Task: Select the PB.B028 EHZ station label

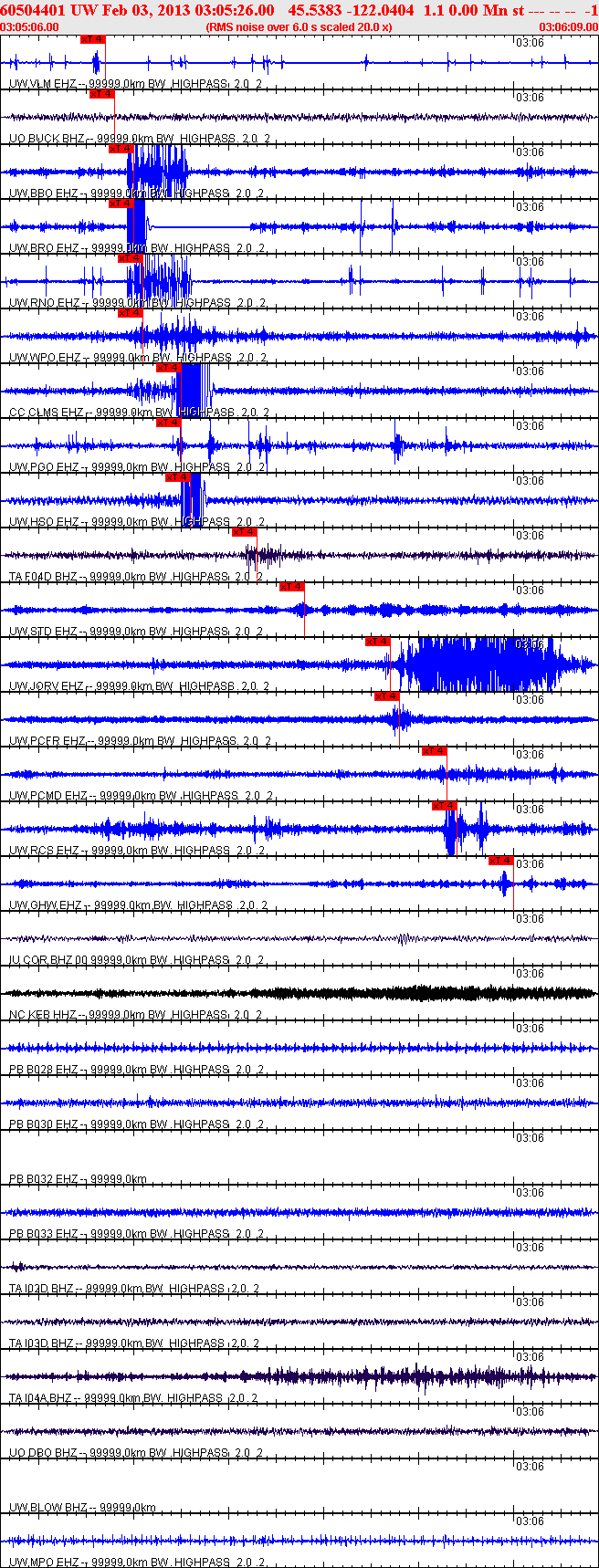Action: [x=44, y=1070]
